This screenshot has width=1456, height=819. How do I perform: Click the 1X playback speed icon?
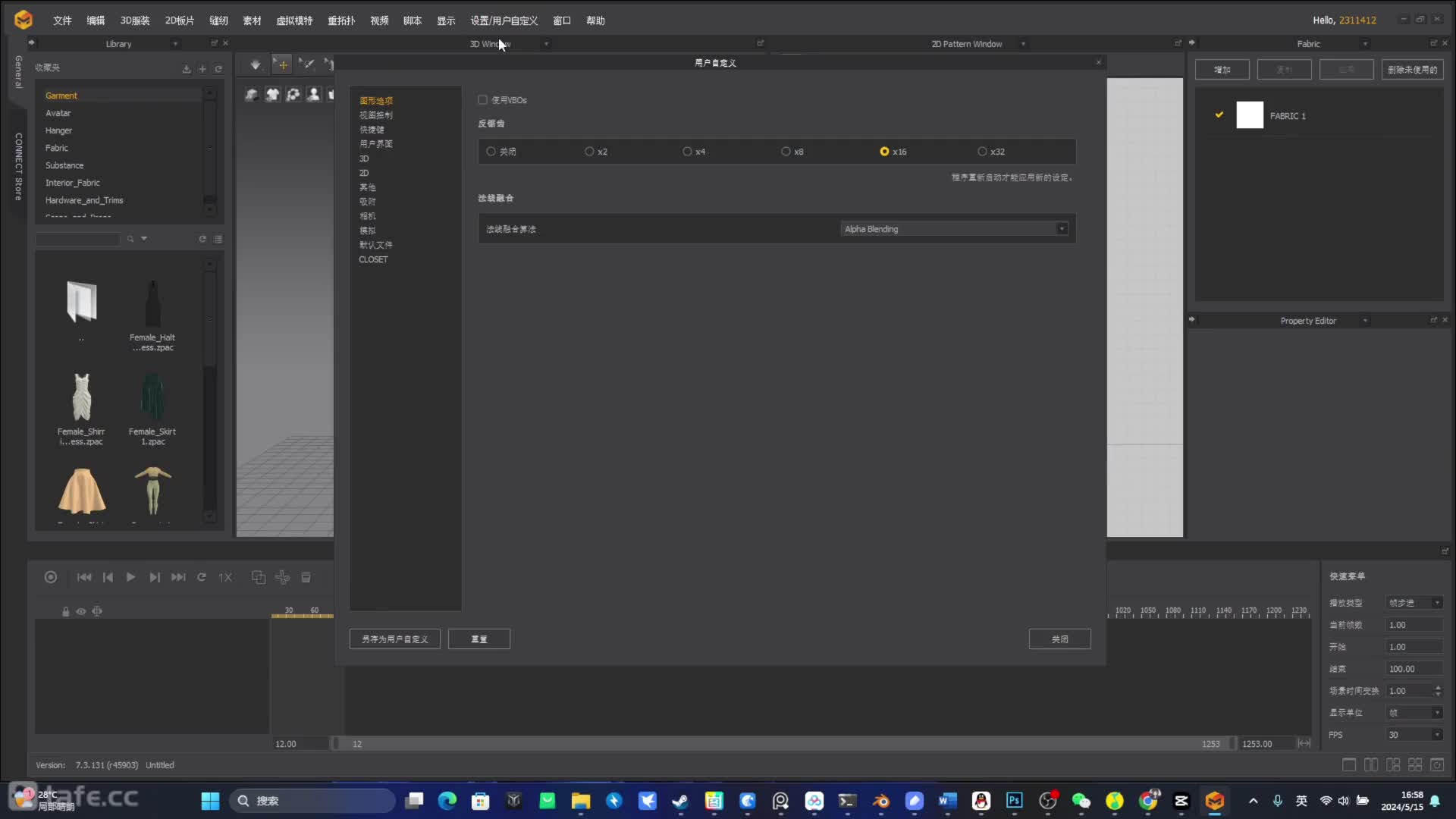pyautogui.click(x=225, y=577)
